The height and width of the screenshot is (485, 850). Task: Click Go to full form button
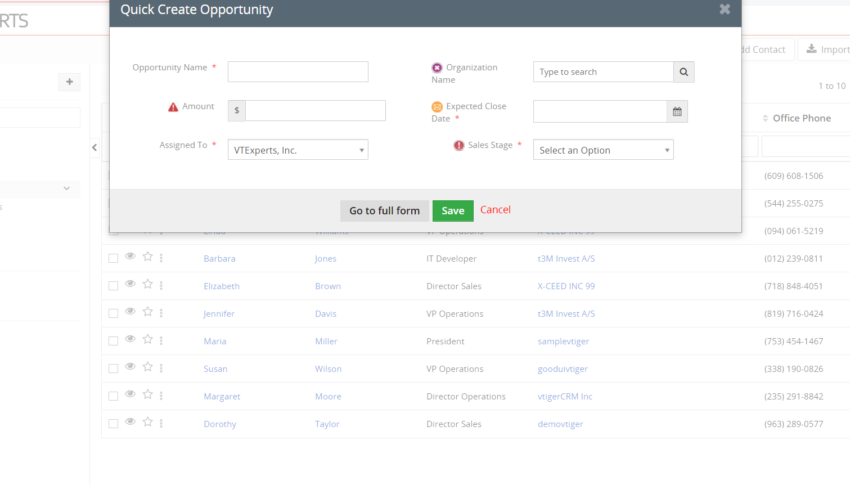384,211
